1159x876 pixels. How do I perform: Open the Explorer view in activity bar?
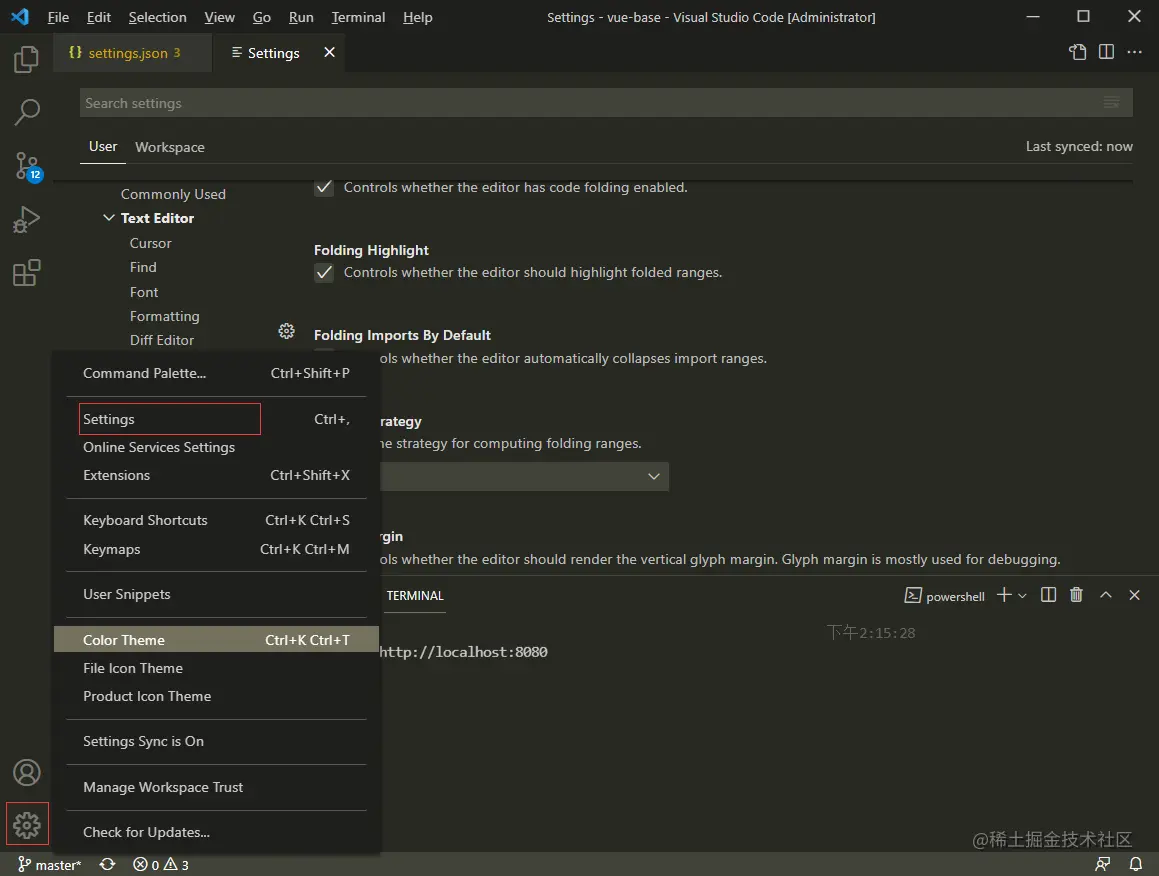[x=27, y=59]
